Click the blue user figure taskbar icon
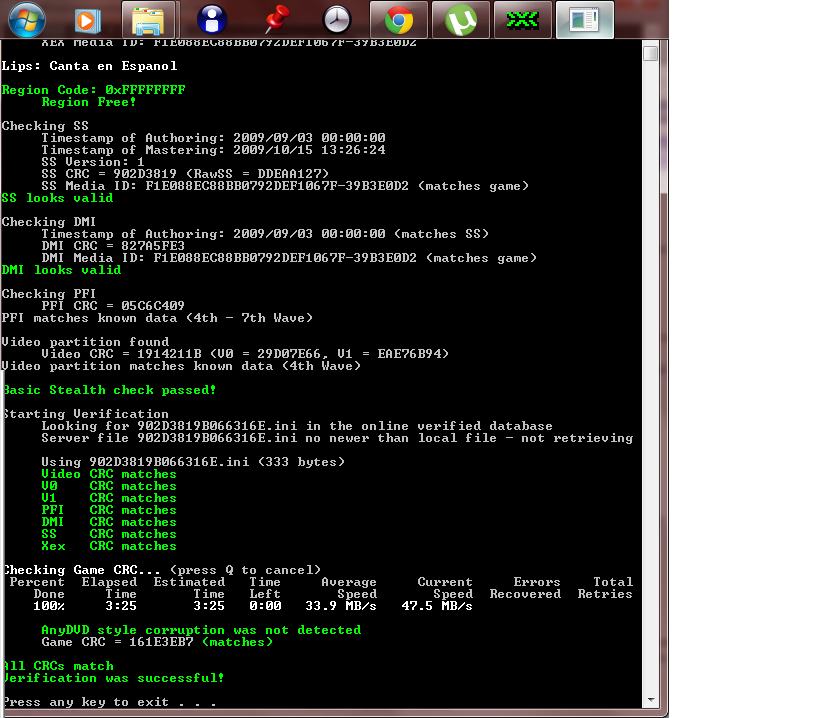Screen dimensions: 820x718 (211, 19)
